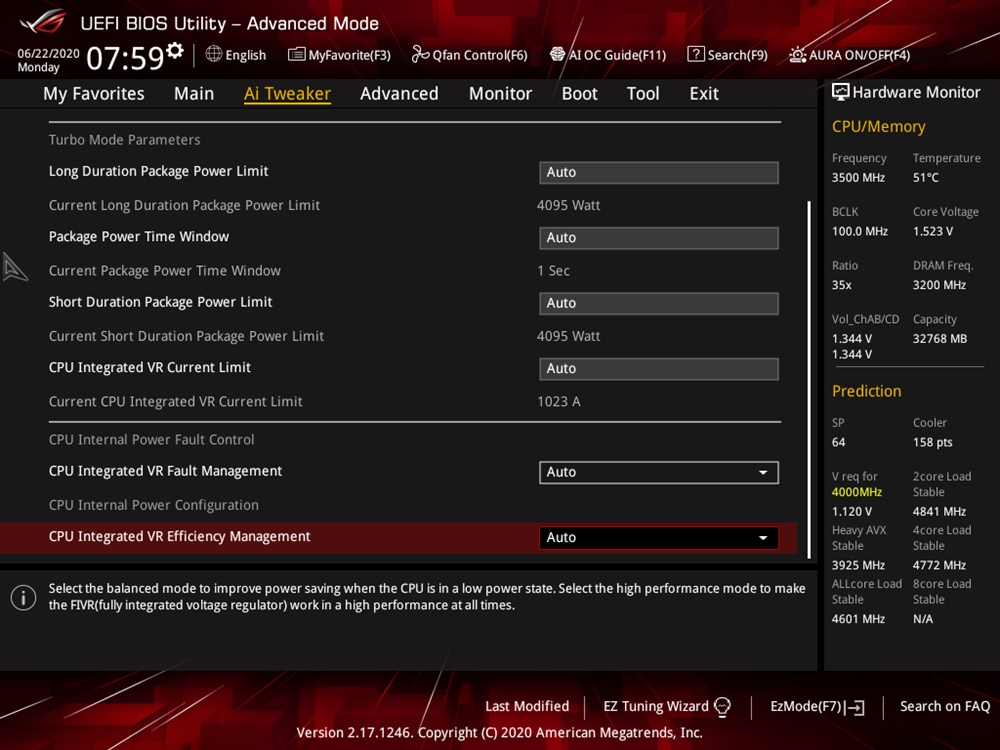
Task: Click CPU Integrated VR Current Limit field
Action: point(659,369)
